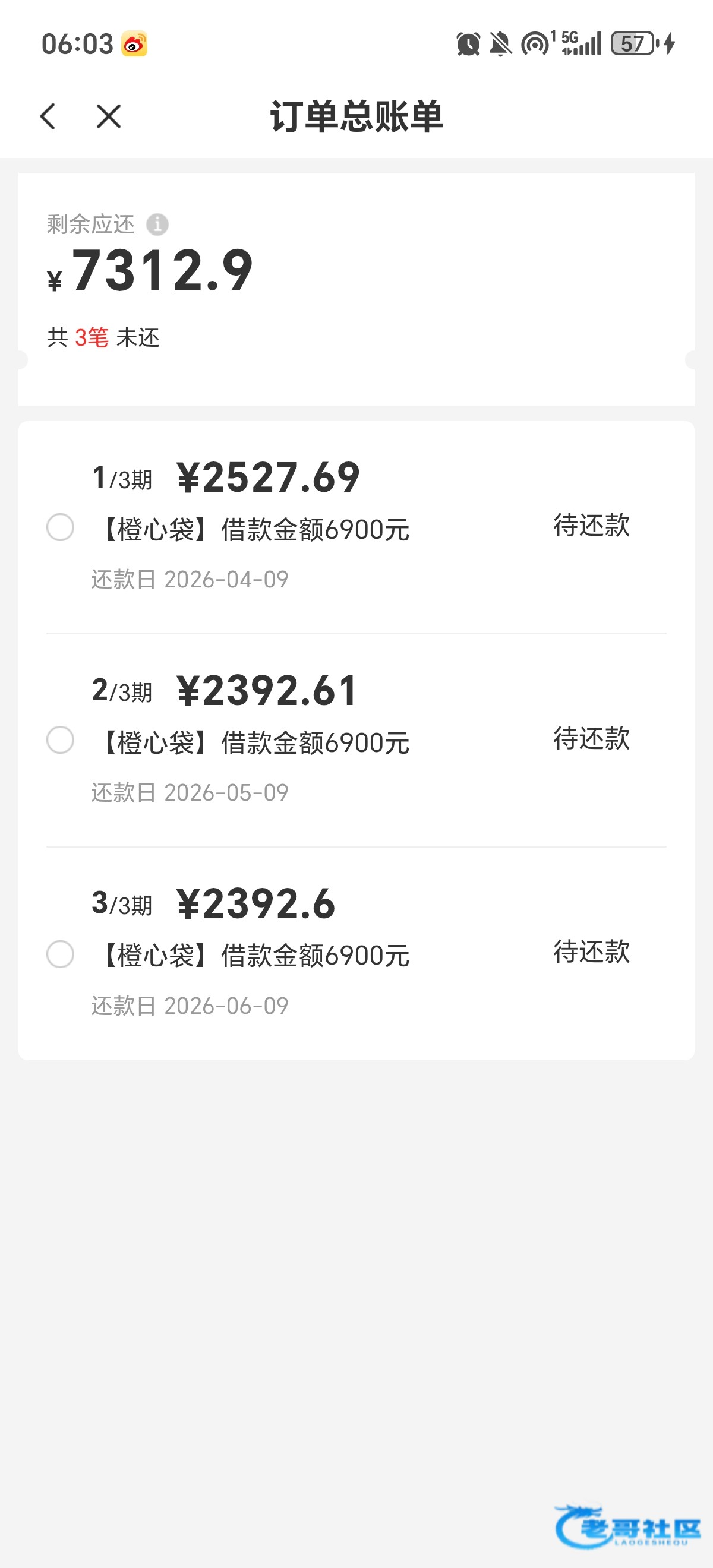Viewport: 713px width, 1568px height.
Task: Tap the hotspot status icon
Action: (x=536, y=44)
